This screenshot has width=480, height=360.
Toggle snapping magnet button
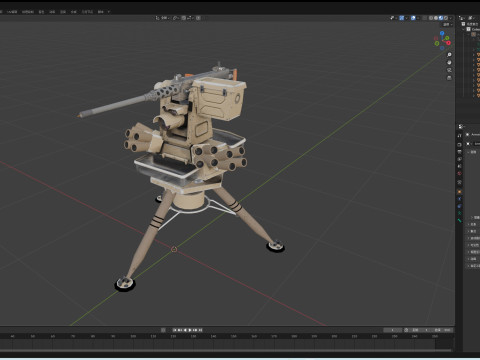[x=184, y=18]
